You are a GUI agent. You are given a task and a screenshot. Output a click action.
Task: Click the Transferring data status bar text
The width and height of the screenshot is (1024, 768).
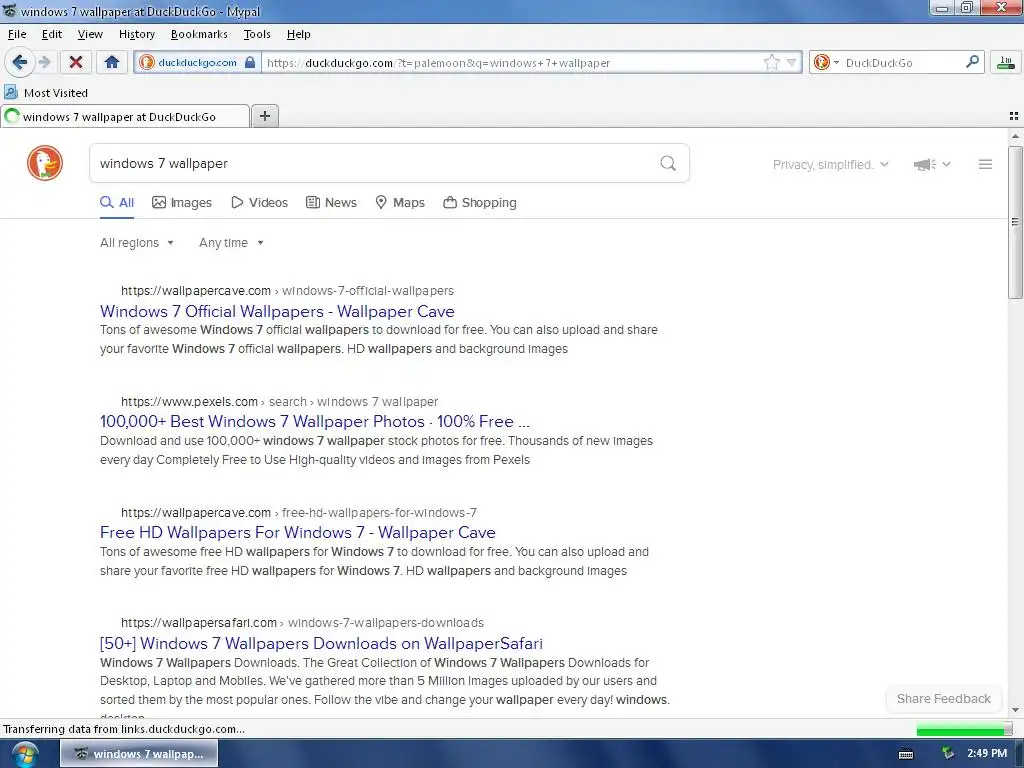coord(124,729)
